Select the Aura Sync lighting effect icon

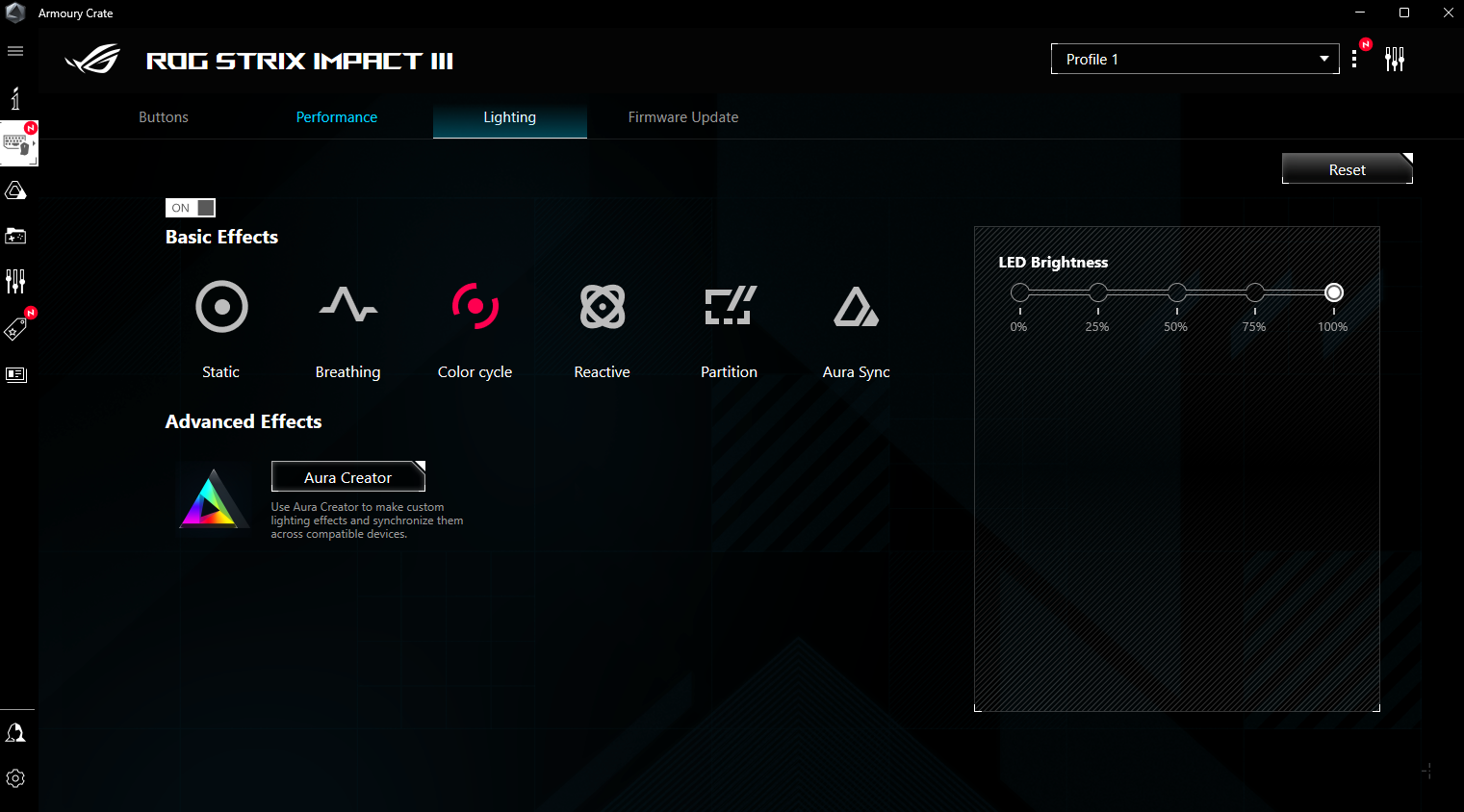tap(856, 307)
